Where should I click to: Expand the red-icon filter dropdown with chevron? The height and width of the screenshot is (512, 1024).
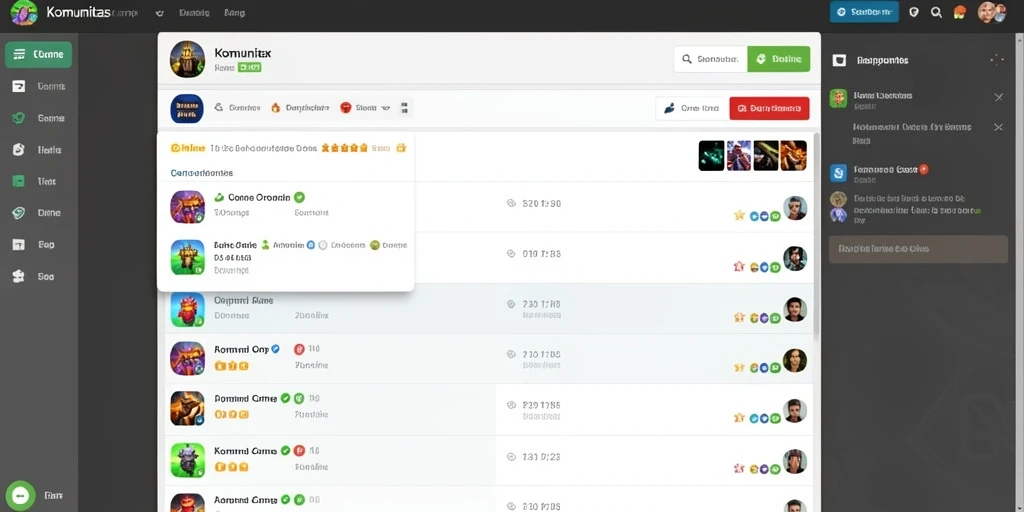pyautogui.click(x=365, y=108)
